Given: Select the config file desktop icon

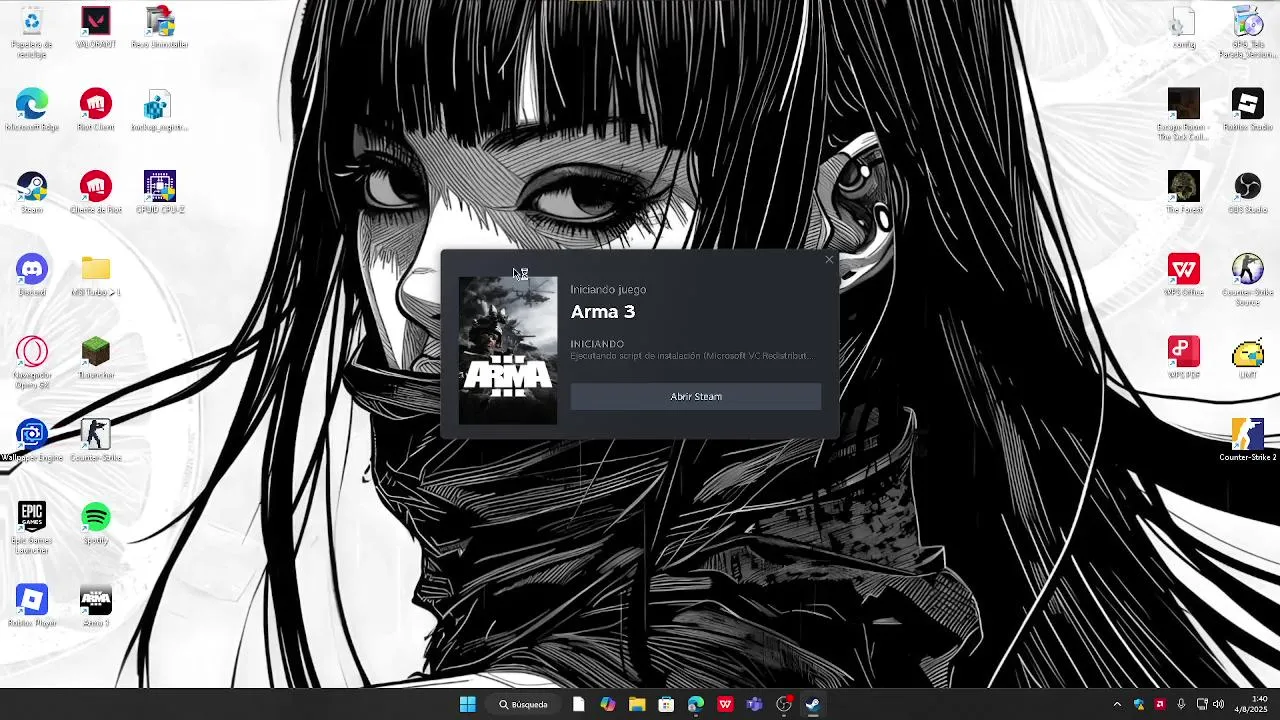Looking at the screenshot, I should tap(1184, 28).
